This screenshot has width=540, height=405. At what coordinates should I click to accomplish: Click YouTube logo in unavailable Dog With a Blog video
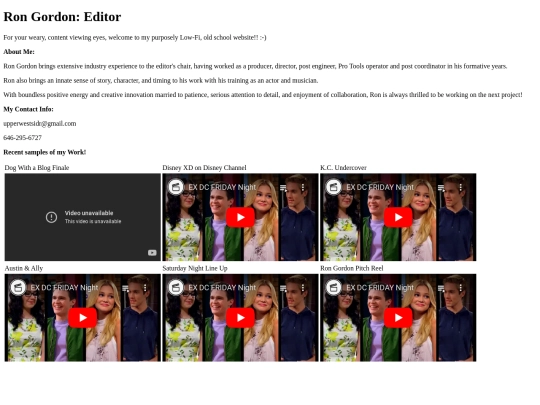(x=152, y=253)
